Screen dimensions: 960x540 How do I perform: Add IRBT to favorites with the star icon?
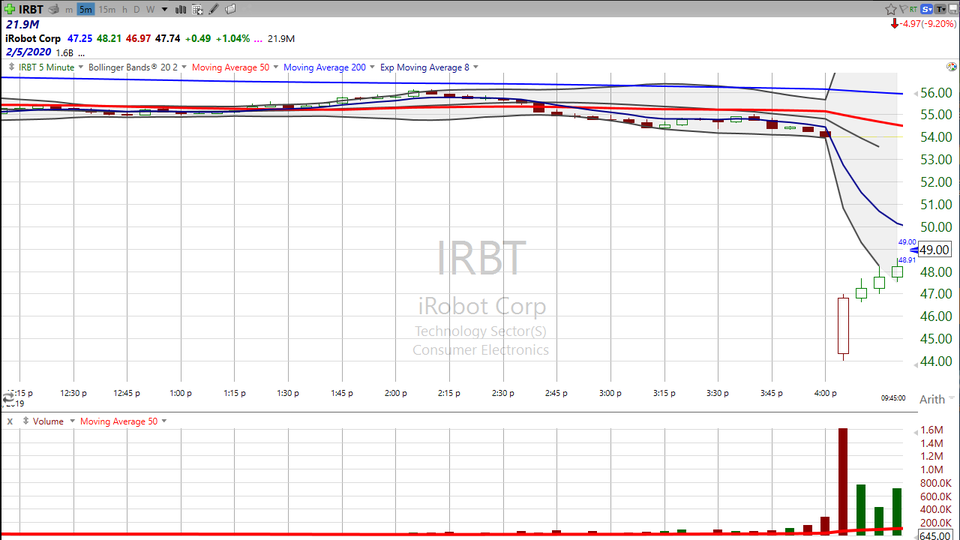point(891,9)
